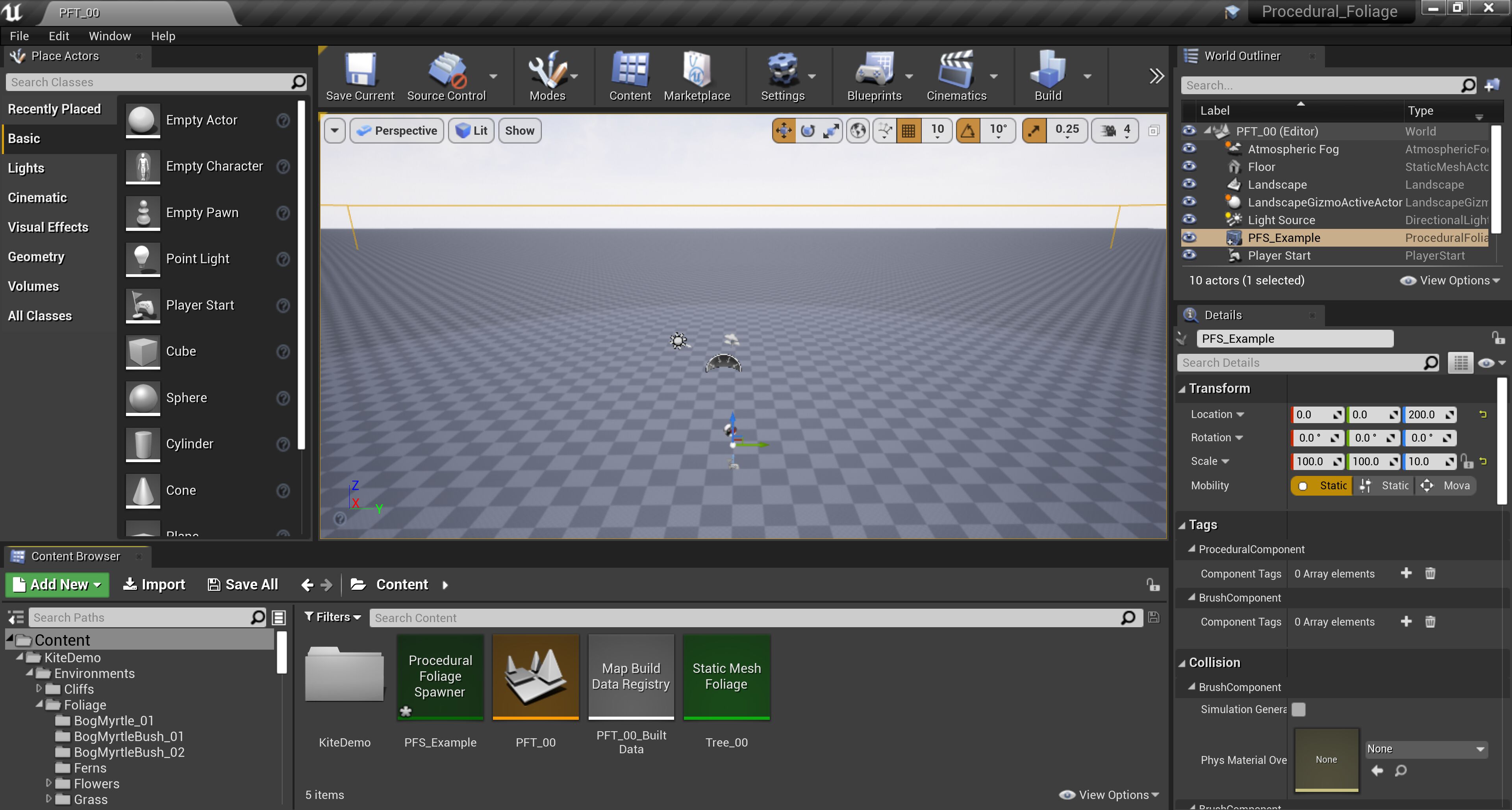The height and width of the screenshot is (810, 1512).
Task: Toggle world/local coordinate system globe icon
Action: point(858,130)
